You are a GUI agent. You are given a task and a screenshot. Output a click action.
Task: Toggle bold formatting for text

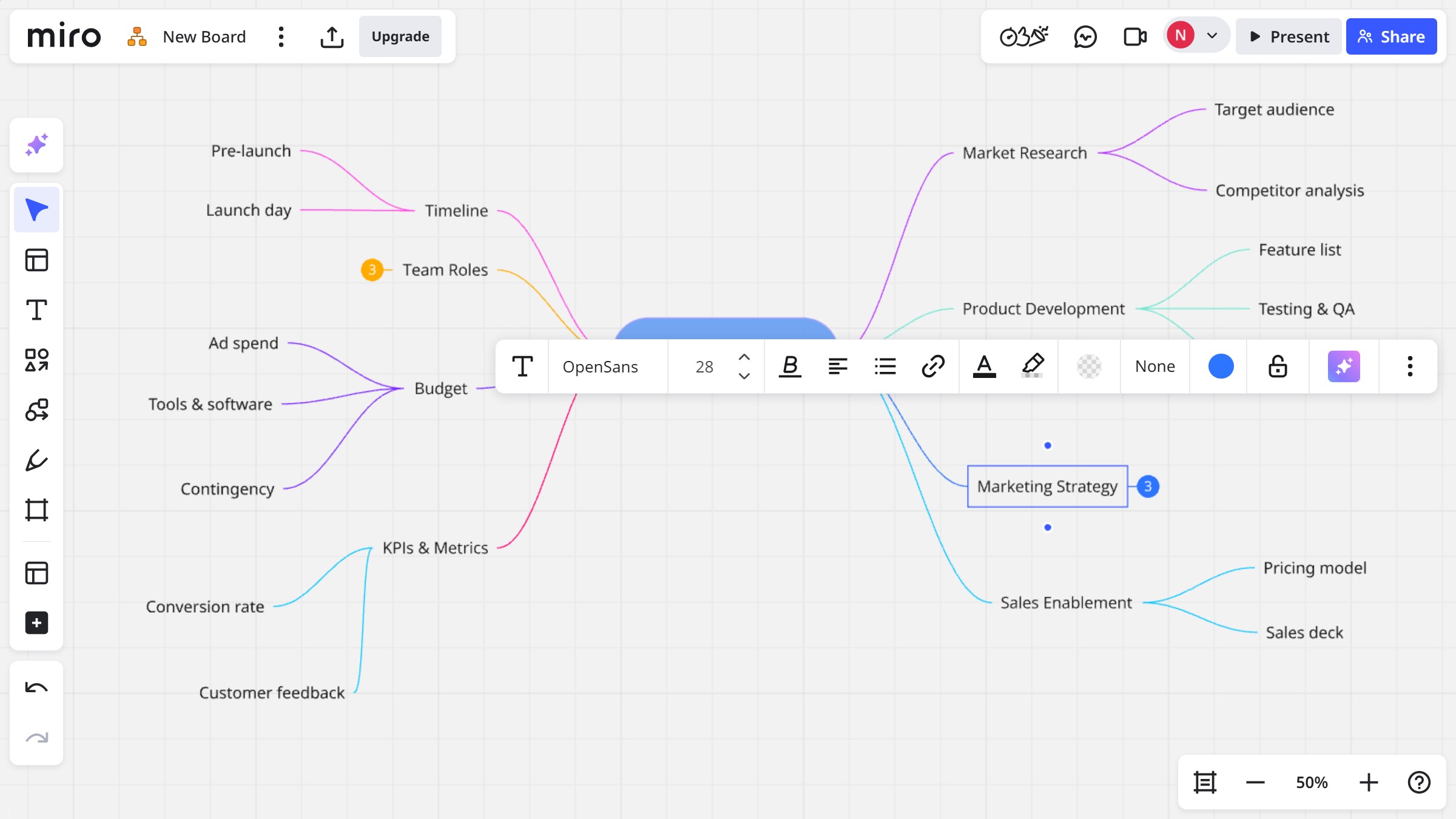pos(790,366)
